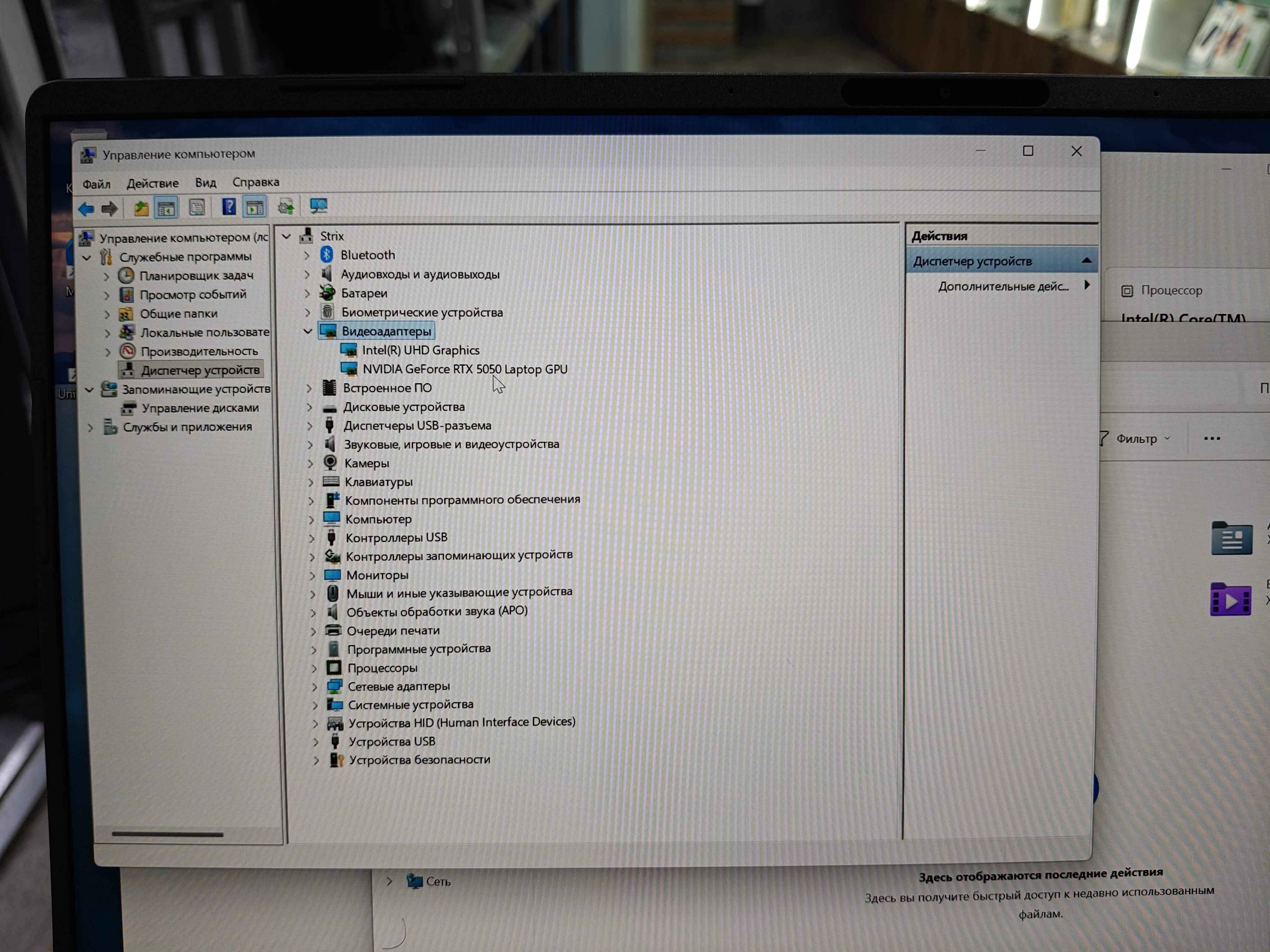Click the left pane horizontal scrollbar
This screenshot has height=952, width=1270.
[167, 834]
